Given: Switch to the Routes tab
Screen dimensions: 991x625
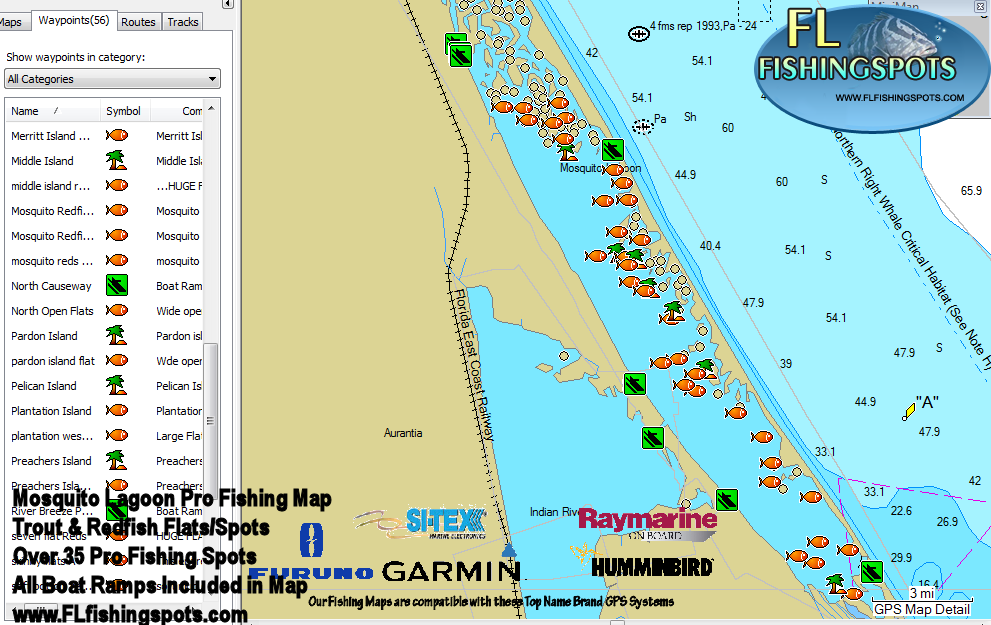Looking at the screenshot, I should tap(138, 21).
